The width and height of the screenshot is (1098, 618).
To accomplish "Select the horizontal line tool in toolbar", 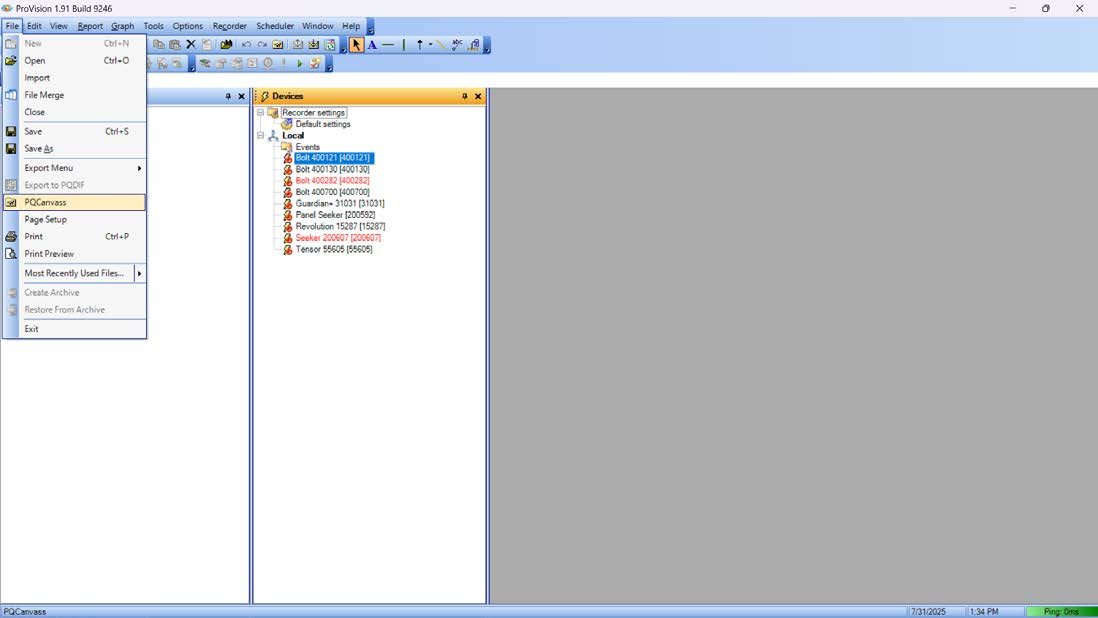I will pyautogui.click(x=388, y=45).
